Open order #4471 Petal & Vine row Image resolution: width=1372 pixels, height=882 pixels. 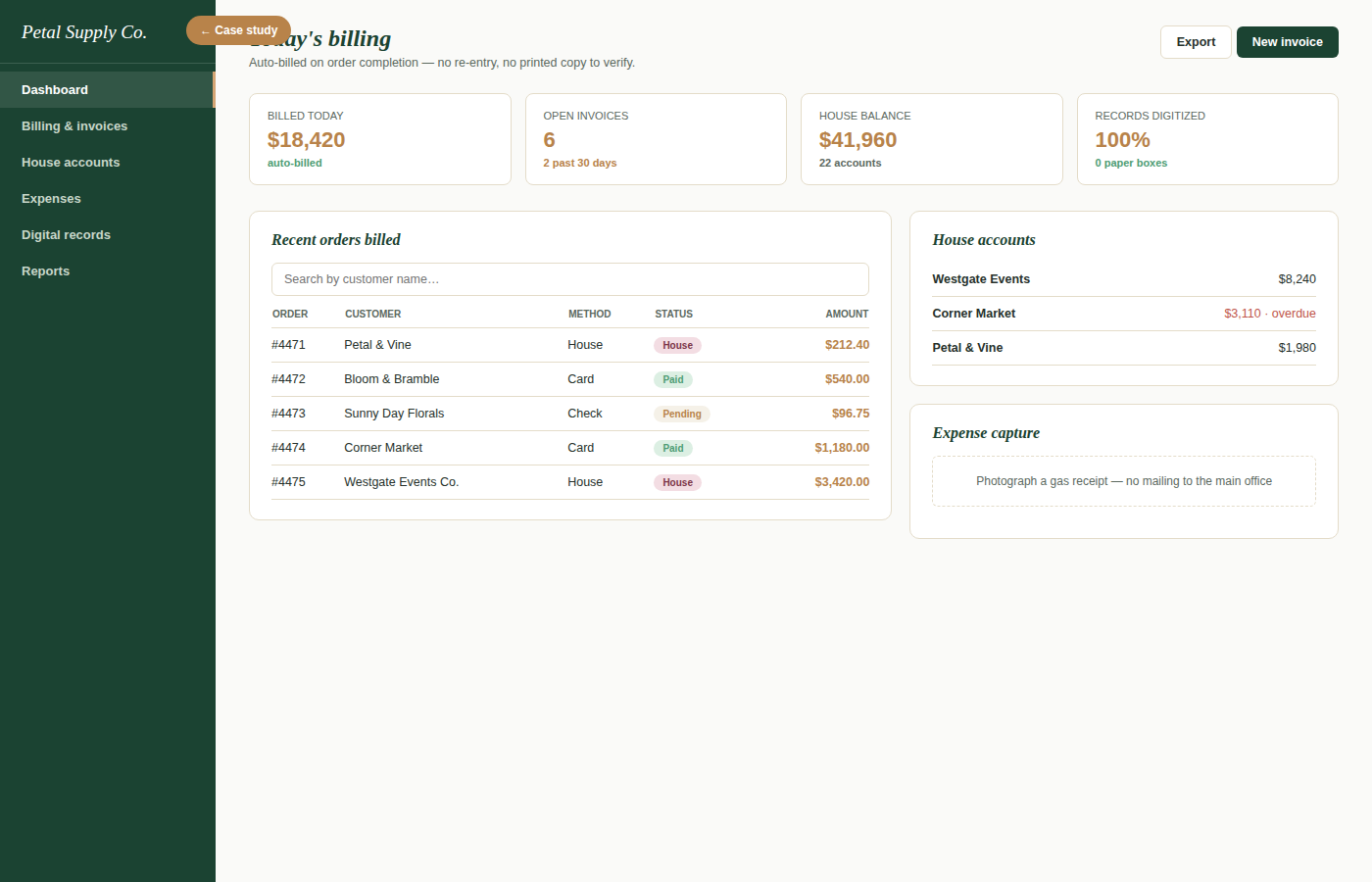pyautogui.click(x=570, y=345)
